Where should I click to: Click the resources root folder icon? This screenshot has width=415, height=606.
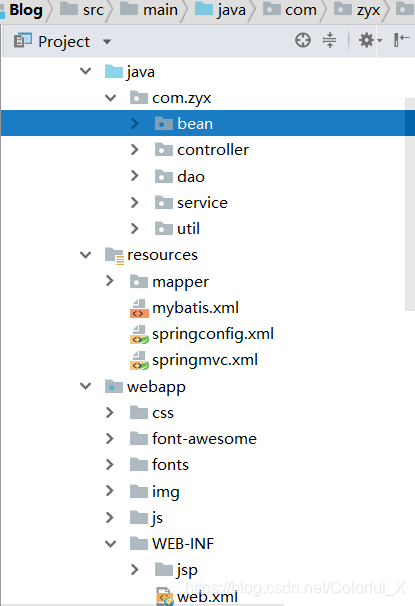(114, 256)
